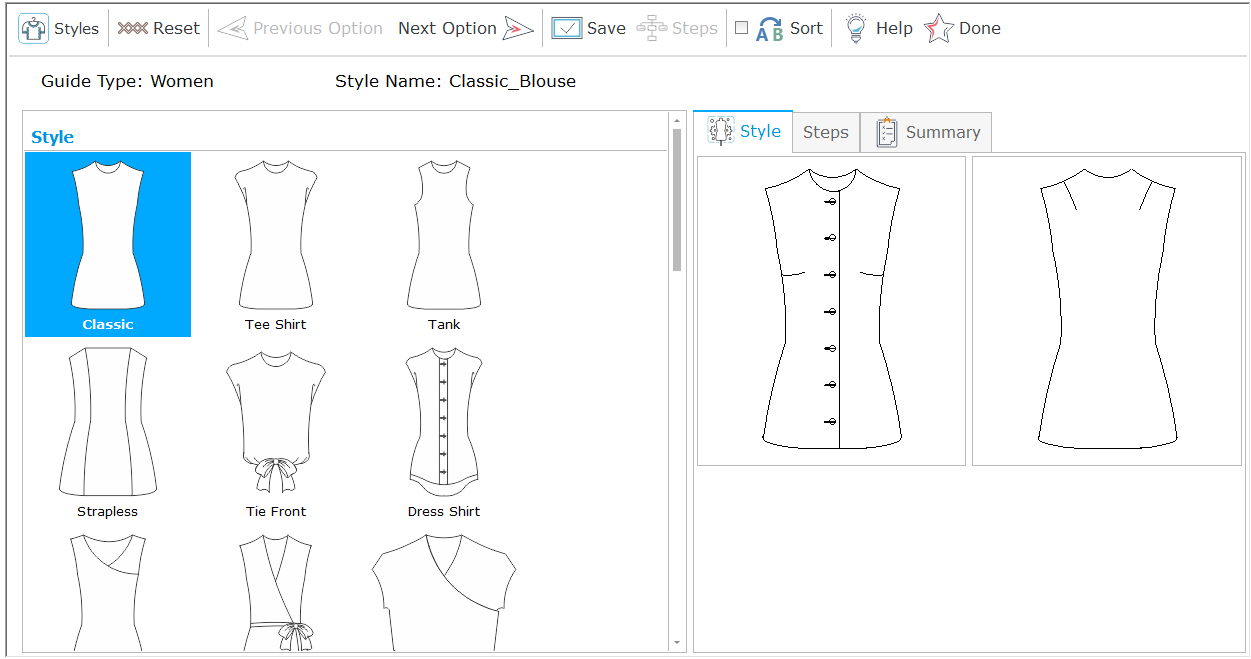The image size is (1251, 659).
Task: Switch to the Style tab
Action: tap(743, 131)
